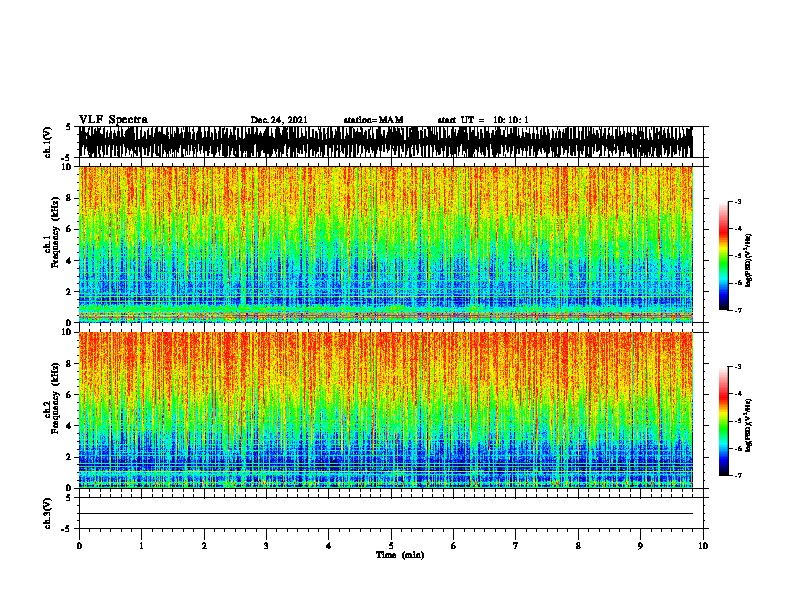Click the ch.1 colorbar "log(PSD)" units label
The image size is (792, 612).
(748, 260)
